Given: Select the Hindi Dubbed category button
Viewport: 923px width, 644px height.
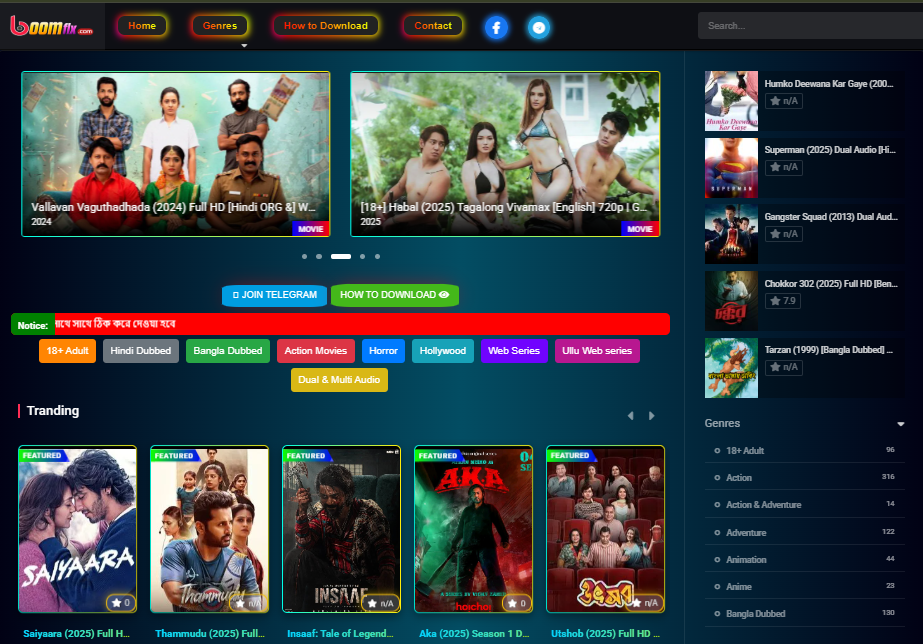Looking at the screenshot, I should coord(141,351).
